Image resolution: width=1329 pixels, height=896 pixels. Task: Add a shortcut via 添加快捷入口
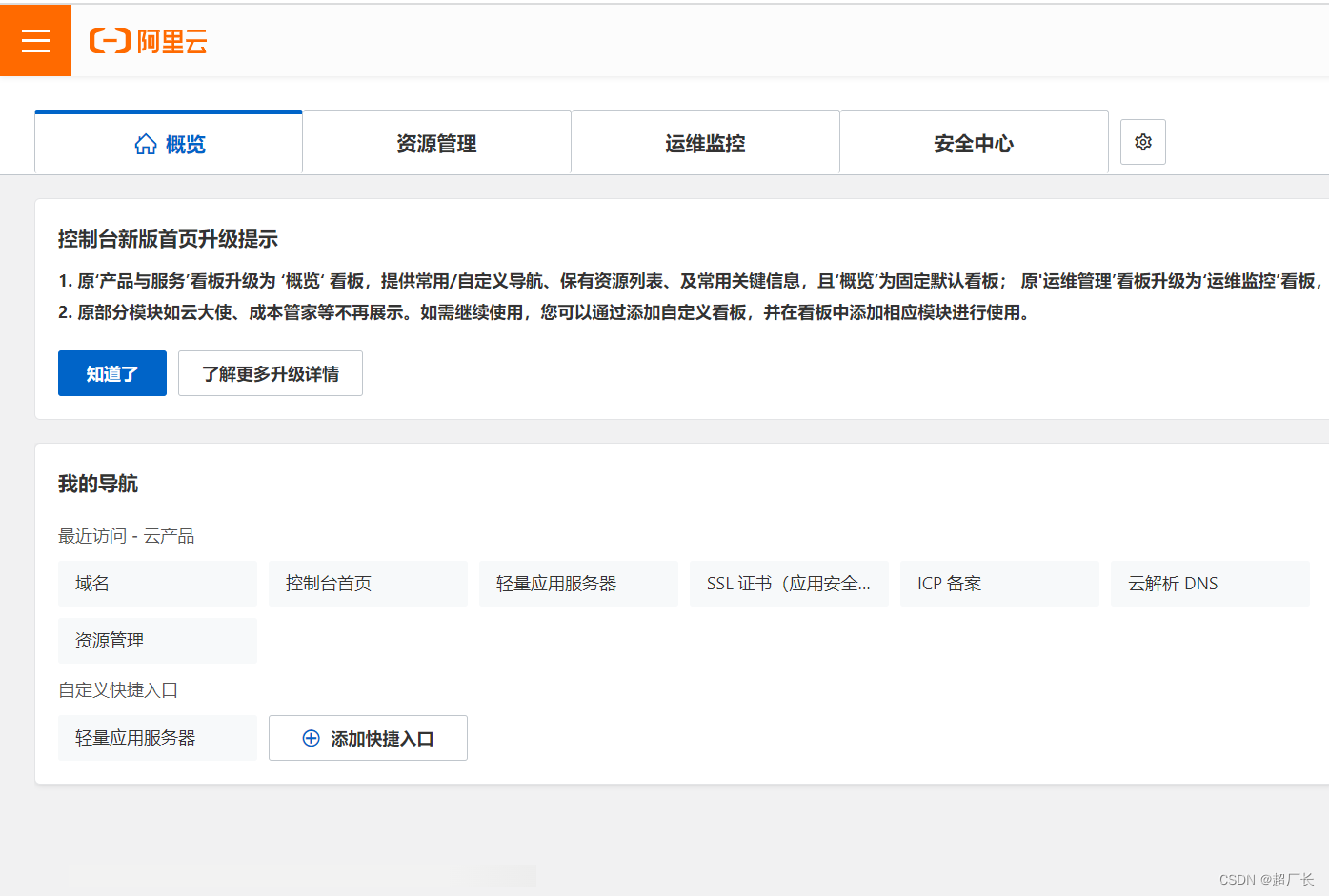368,738
